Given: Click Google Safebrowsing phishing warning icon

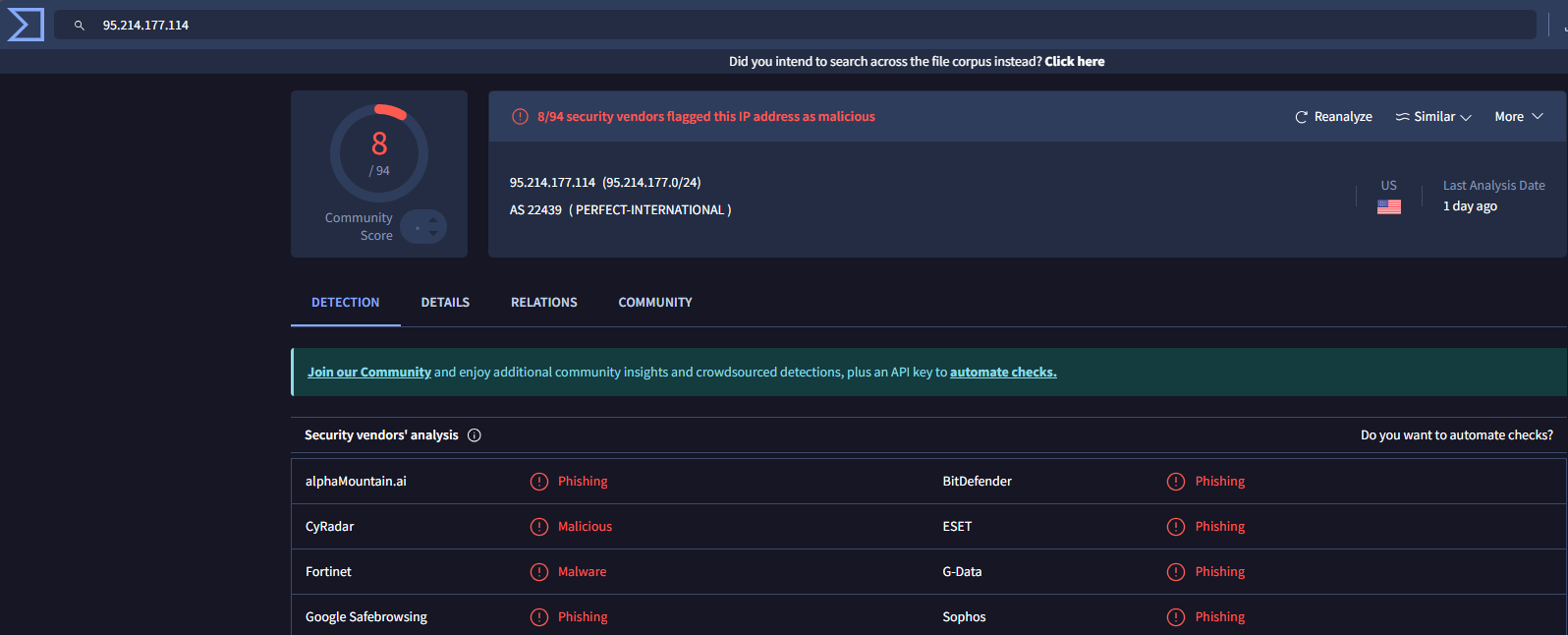Looking at the screenshot, I should point(539,617).
